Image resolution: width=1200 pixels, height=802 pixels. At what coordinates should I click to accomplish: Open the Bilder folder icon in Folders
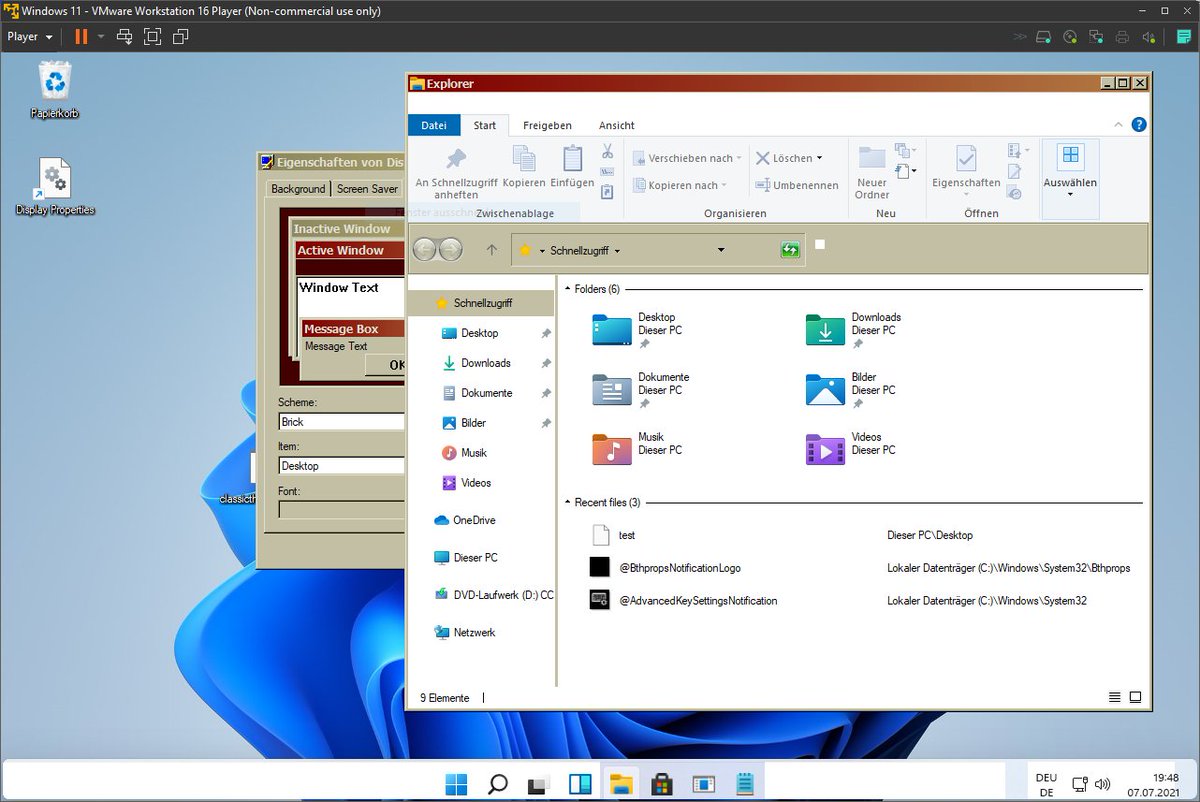pyautogui.click(x=825, y=389)
